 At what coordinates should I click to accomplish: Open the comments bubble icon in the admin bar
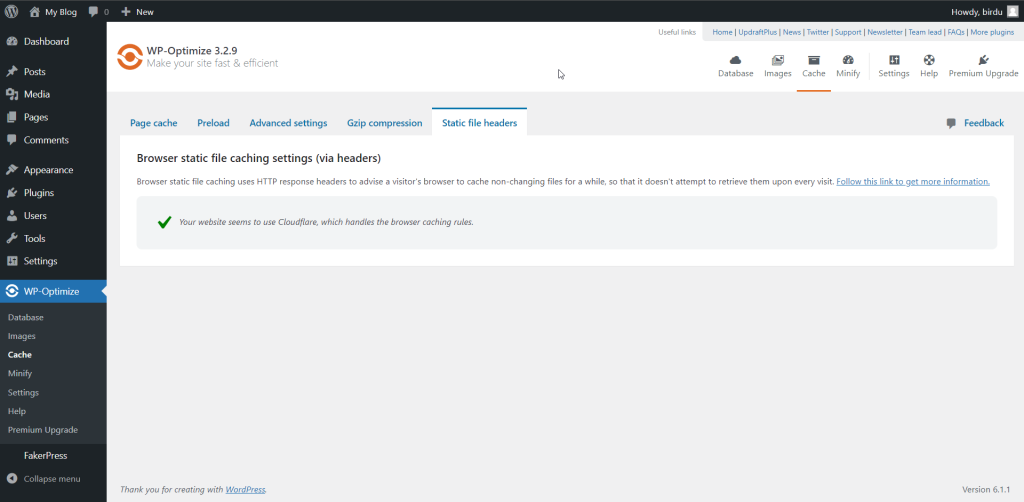click(x=93, y=12)
